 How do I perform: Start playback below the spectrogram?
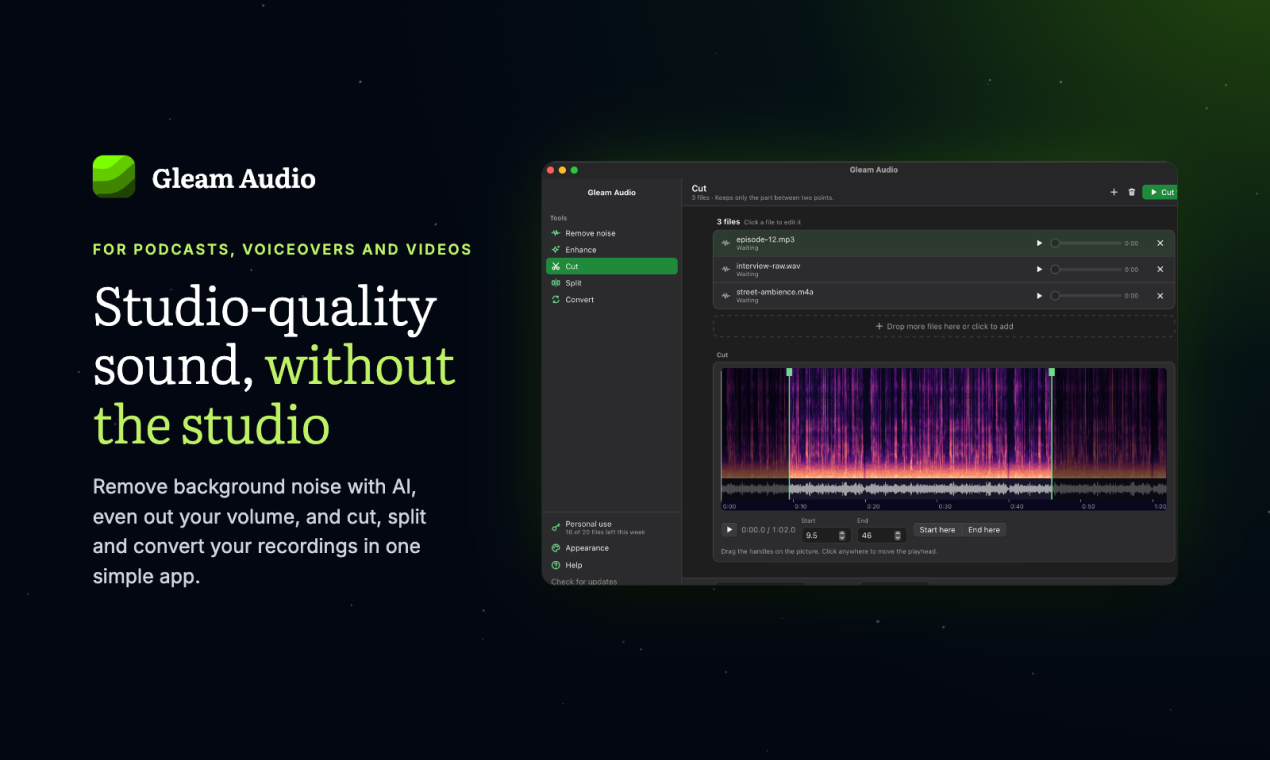(x=729, y=530)
